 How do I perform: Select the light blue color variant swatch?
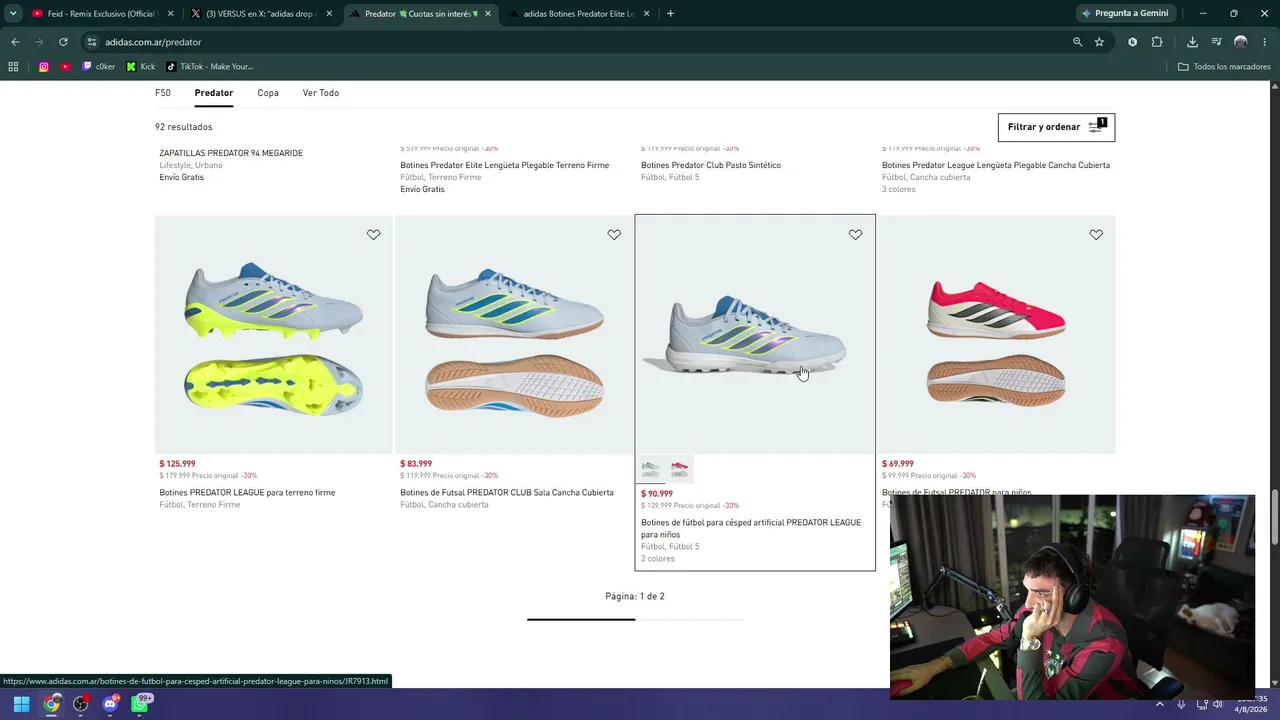[x=650, y=469]
